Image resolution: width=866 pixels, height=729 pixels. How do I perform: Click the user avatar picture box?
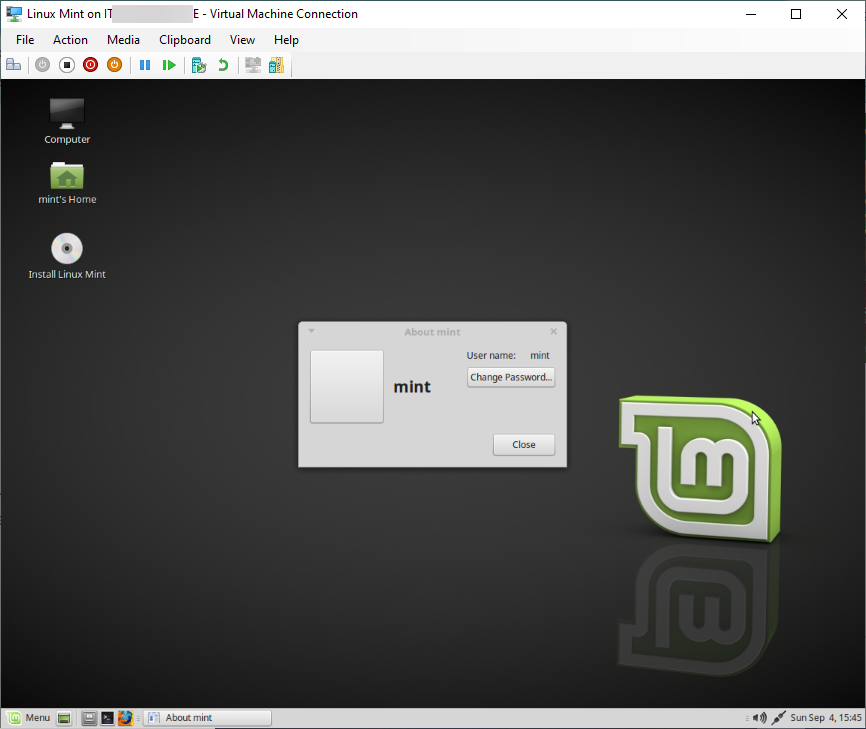point(347,387)
